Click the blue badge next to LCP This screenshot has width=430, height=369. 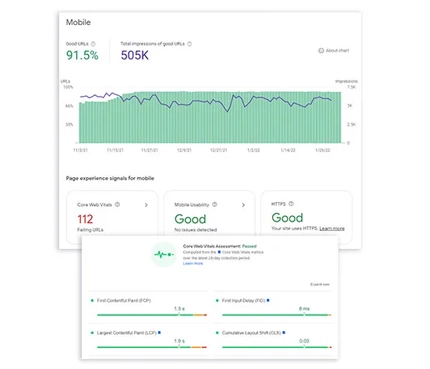click(159, 333)
